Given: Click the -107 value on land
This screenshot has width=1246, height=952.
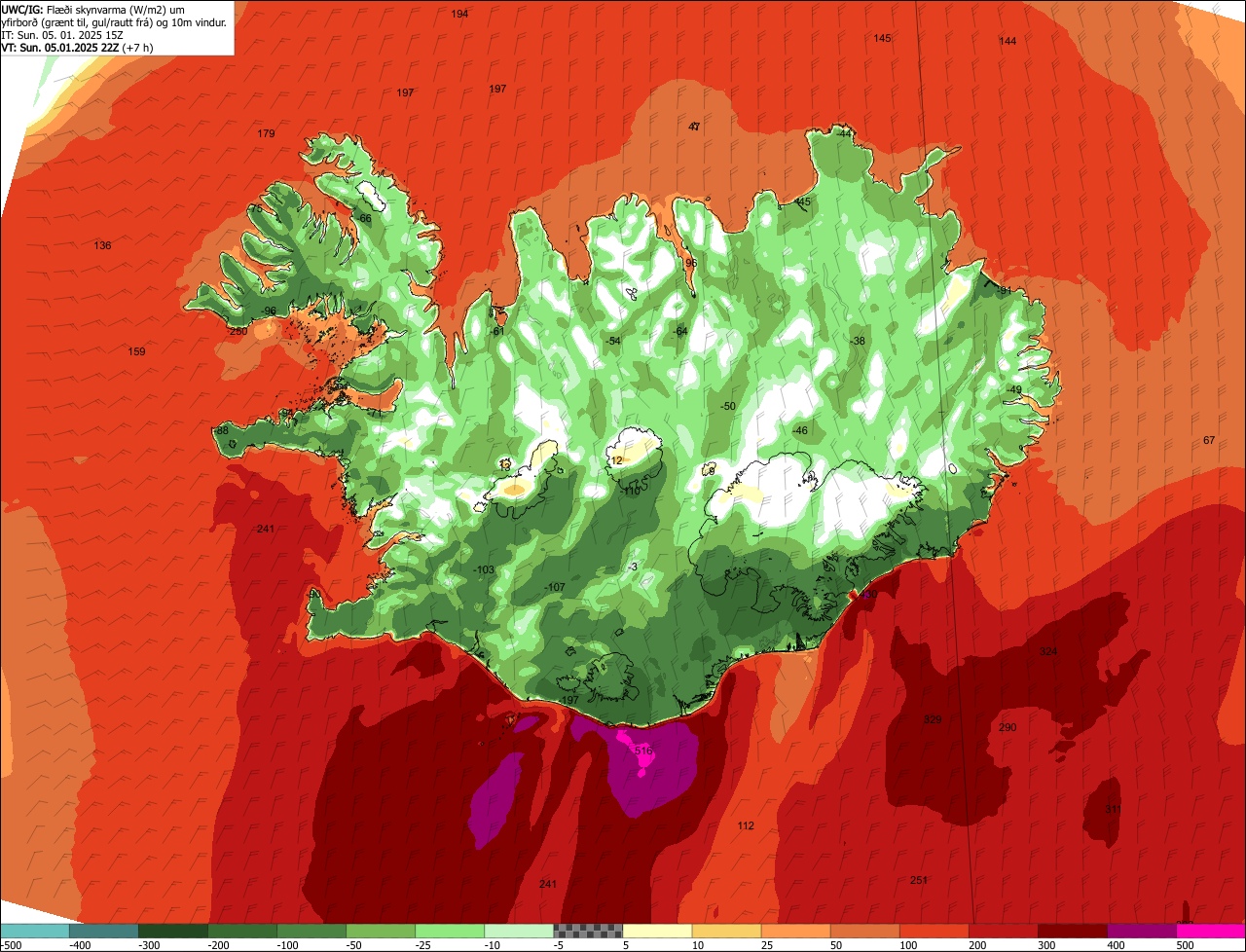Looking at the screenshot, I should (x=555, y=587).
